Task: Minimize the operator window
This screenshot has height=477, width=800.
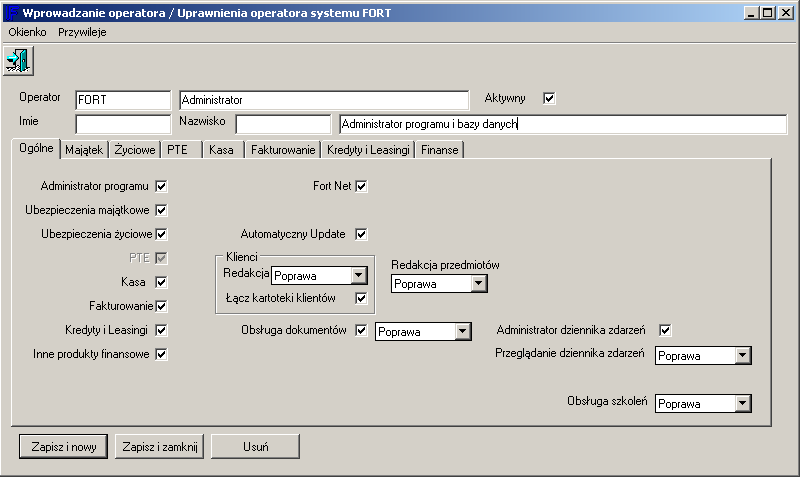Action: coord(751,13)
